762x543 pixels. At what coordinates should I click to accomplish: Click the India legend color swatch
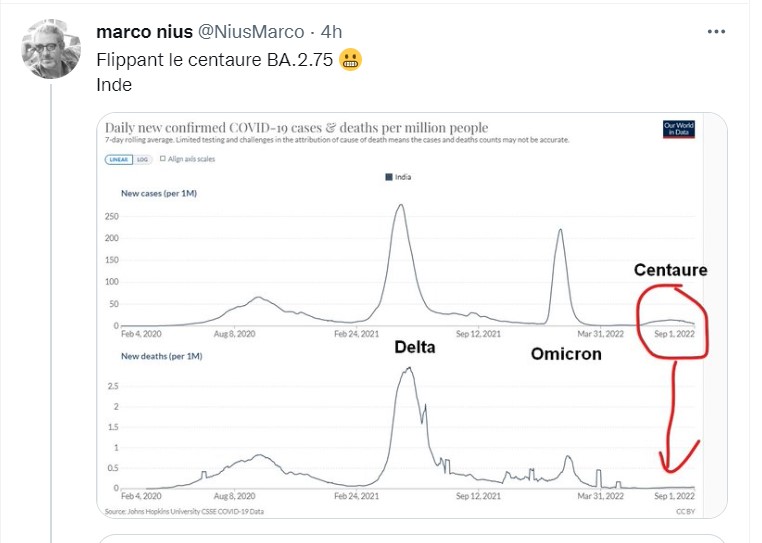[388, 177]
